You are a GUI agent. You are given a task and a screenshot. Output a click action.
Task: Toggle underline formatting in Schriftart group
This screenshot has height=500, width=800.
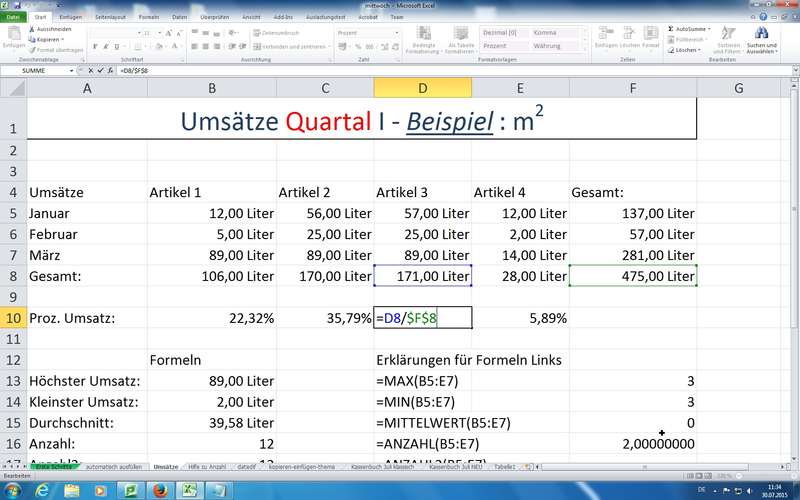117,46
